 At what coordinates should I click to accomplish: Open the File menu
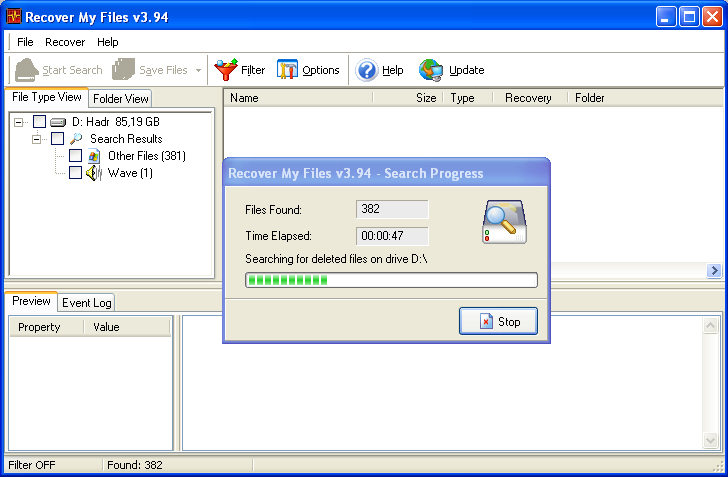tap(25, 42)
